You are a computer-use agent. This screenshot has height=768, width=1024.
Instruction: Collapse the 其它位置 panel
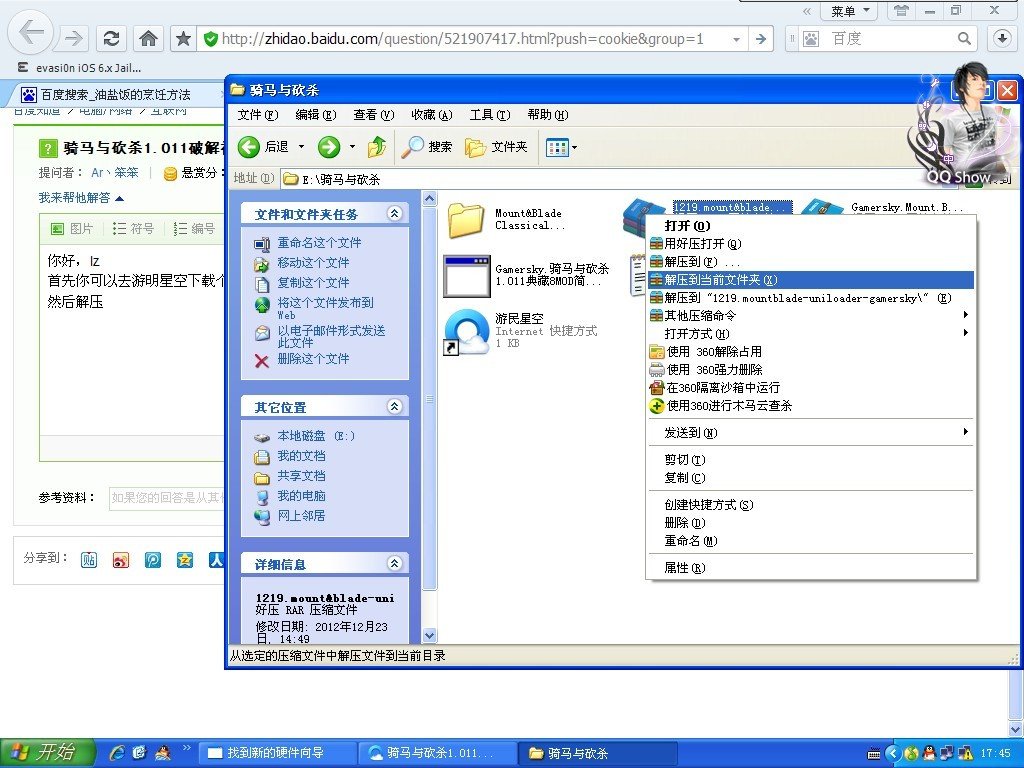(x=395, y=407)
